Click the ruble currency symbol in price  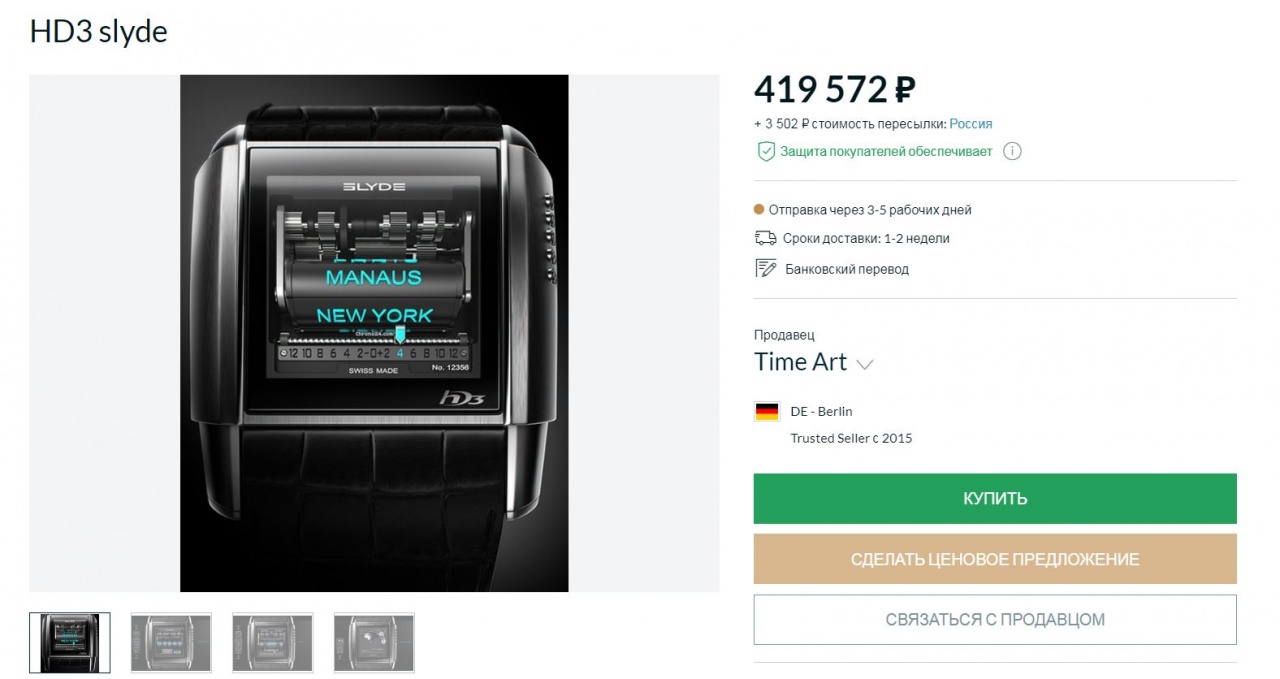903,90
